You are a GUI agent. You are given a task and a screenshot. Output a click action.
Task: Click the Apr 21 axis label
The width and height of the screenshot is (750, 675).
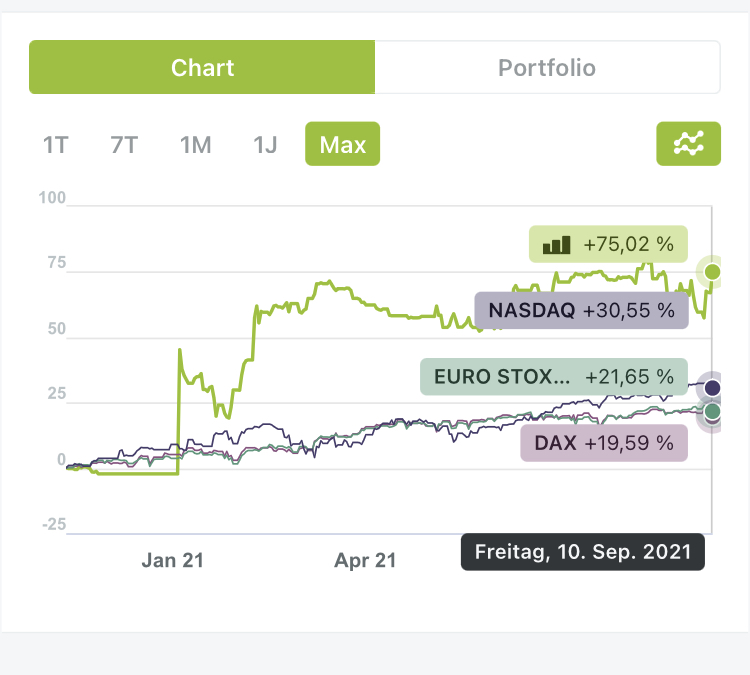(365, 560)
